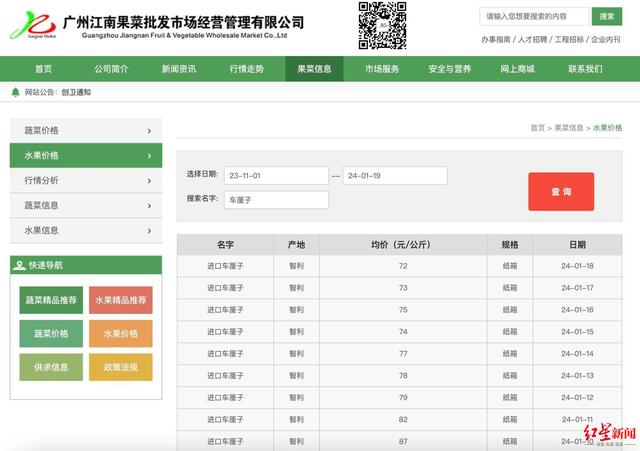Click the bell icon beside 网站公告
Viewport: 640px width, 451px height.
[15, 92]
